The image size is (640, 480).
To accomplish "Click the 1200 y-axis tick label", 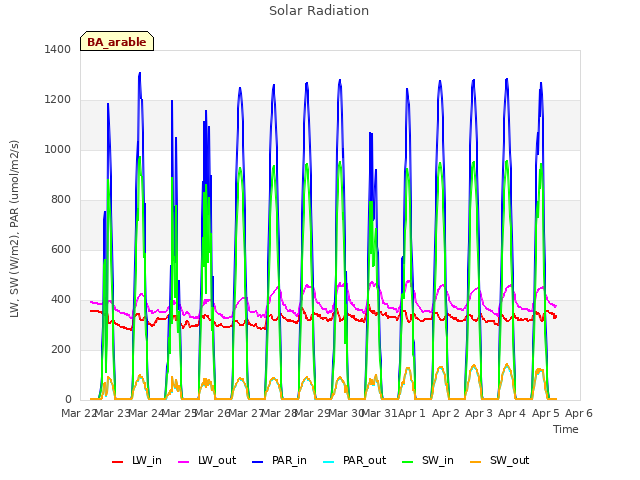I will pyautogui.click(x=58, y=100).
